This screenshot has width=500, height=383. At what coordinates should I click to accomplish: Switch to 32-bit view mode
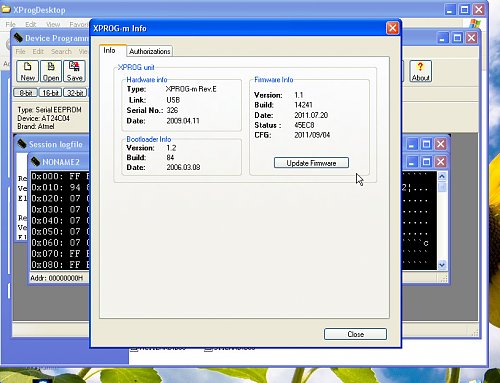[x=75, y=93]
